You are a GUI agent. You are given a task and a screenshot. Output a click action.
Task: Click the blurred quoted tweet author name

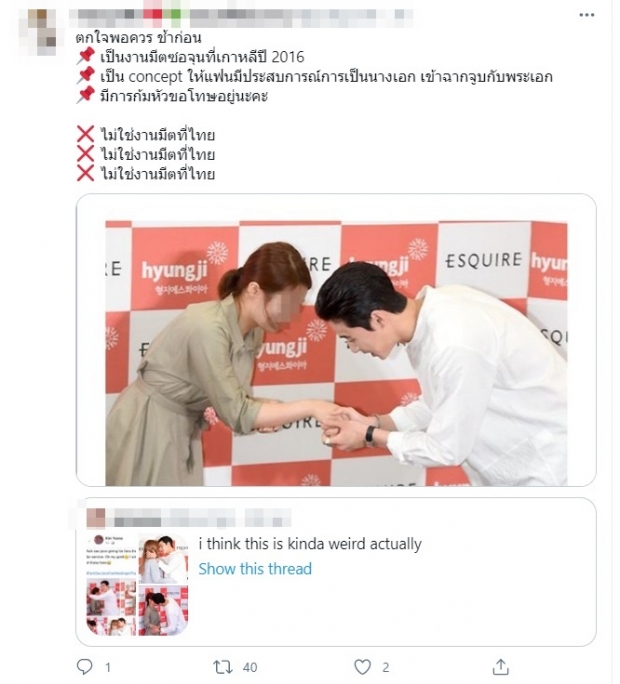199,518
